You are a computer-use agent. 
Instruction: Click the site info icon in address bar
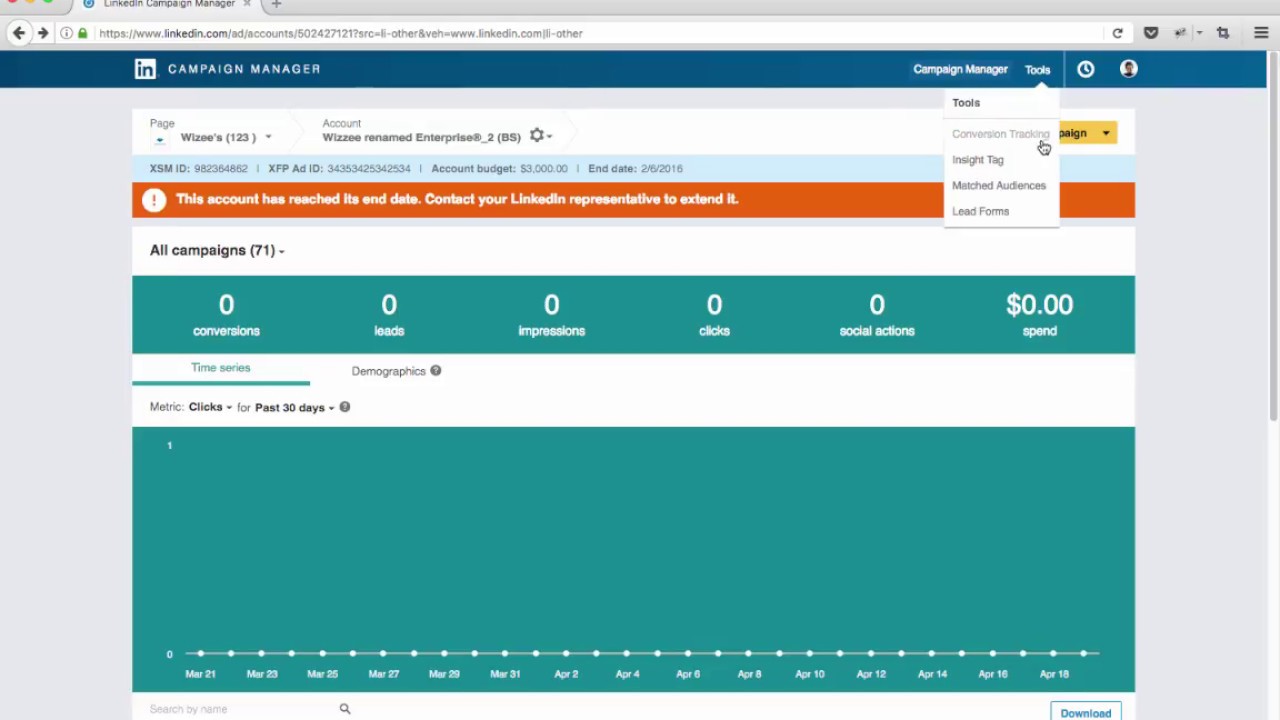coord(66,33)
